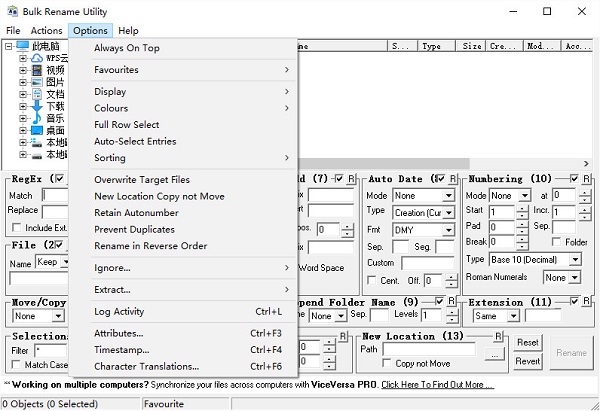Click the R reset icon for New Location (13)

tap(498, 336)
